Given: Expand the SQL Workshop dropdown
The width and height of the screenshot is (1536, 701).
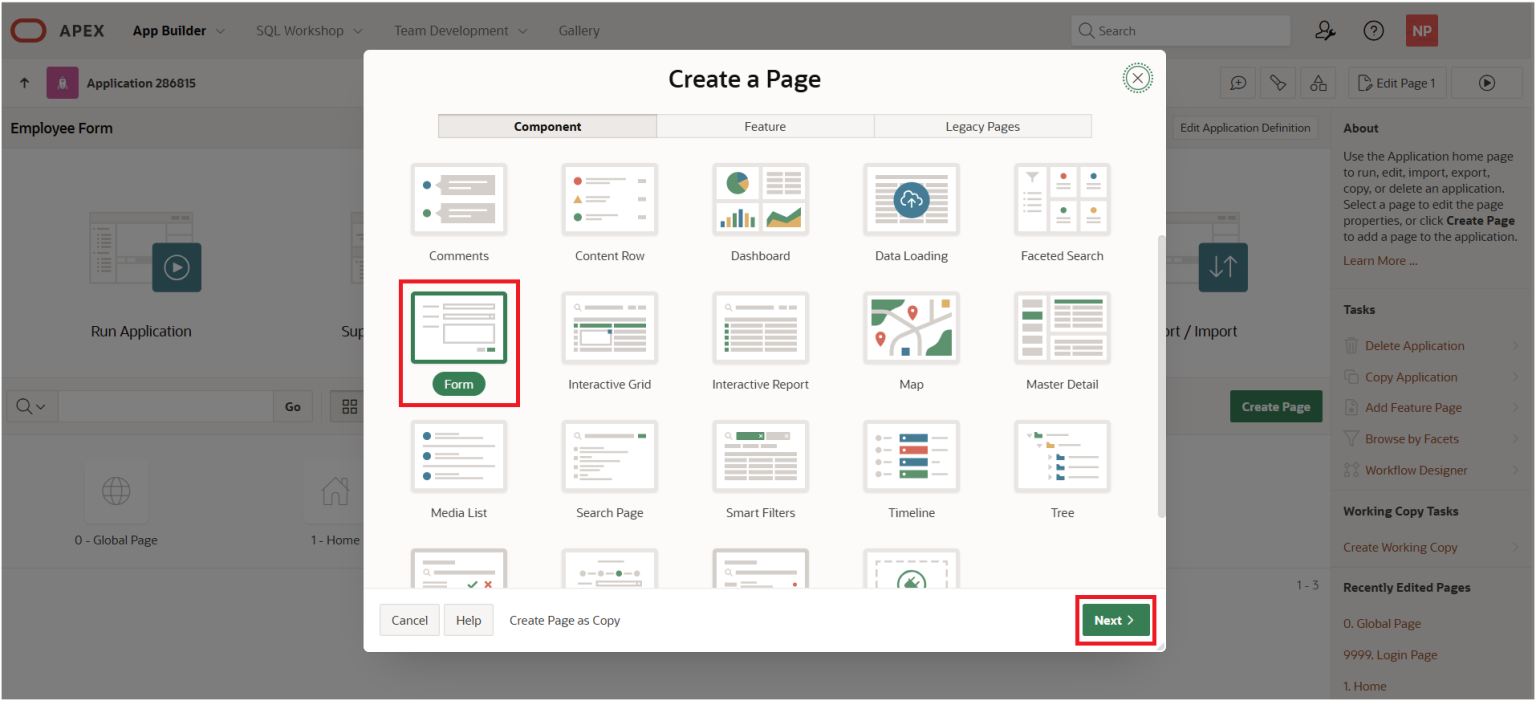Looking at the screenshot, I should coord(308,30).
